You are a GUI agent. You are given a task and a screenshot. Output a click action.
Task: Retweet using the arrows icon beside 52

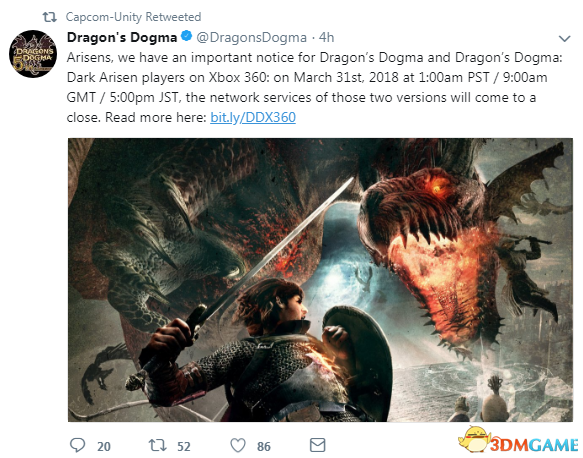(157, 445)
